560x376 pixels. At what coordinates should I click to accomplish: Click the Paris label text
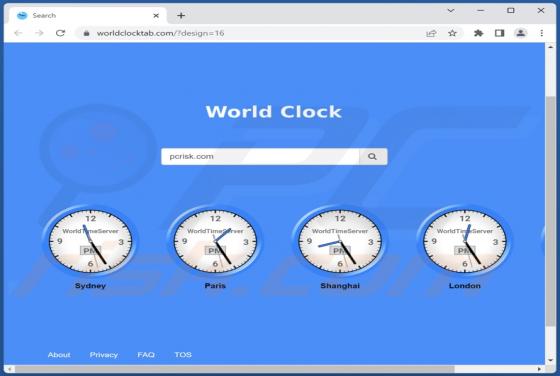point(215,286)
